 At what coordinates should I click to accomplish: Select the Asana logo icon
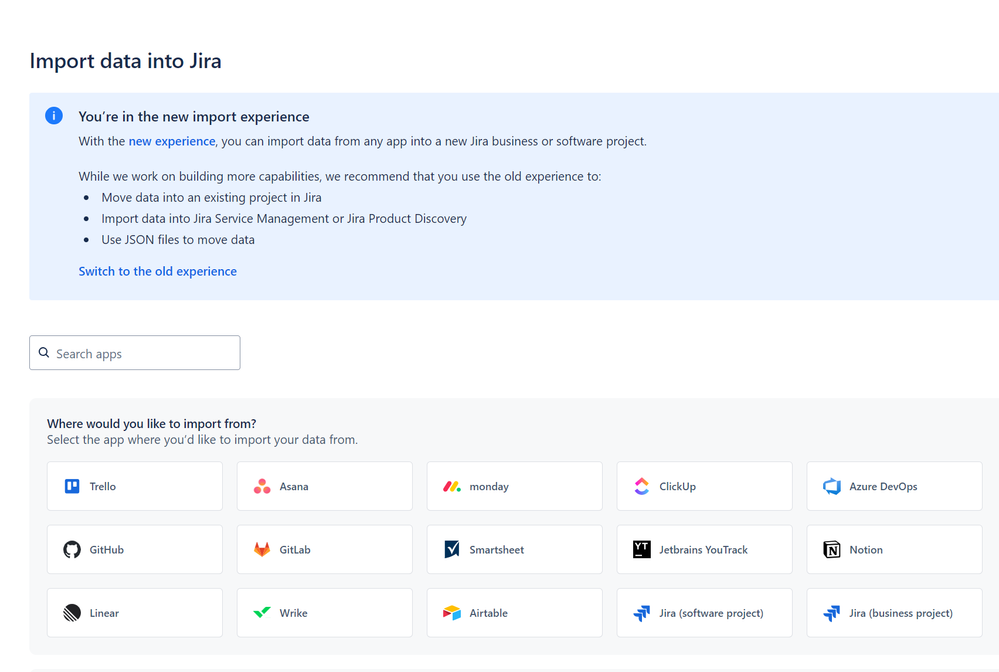[262, 487]
